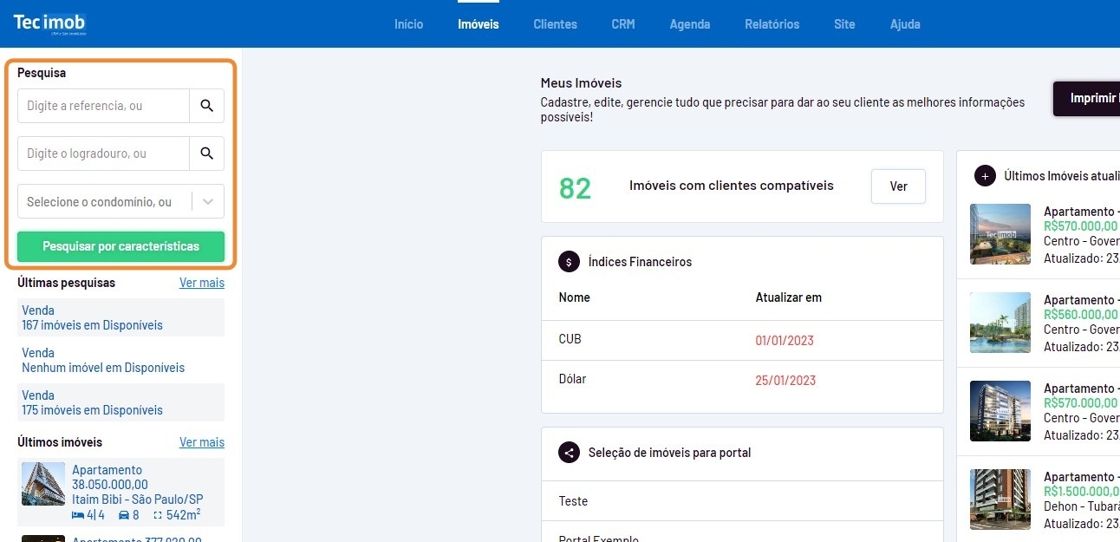Click the share icon beside Seleção de imóveis

pos(569,453)
